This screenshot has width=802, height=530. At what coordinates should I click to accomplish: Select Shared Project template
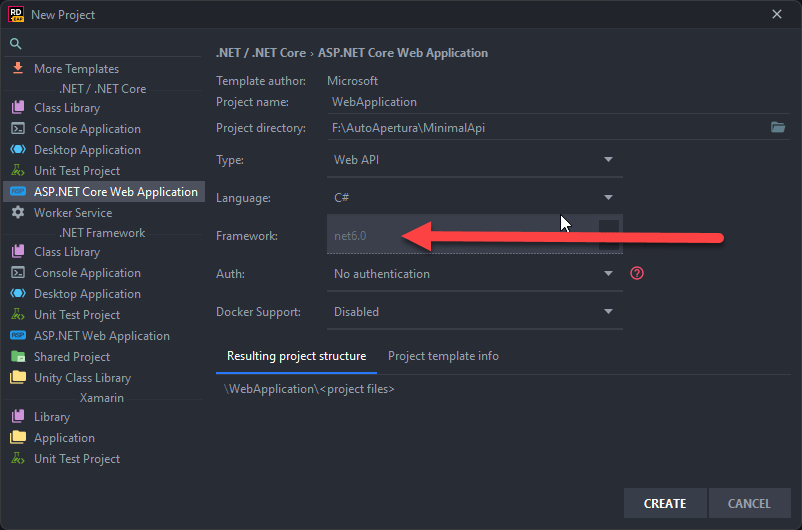tap(104, 357)
